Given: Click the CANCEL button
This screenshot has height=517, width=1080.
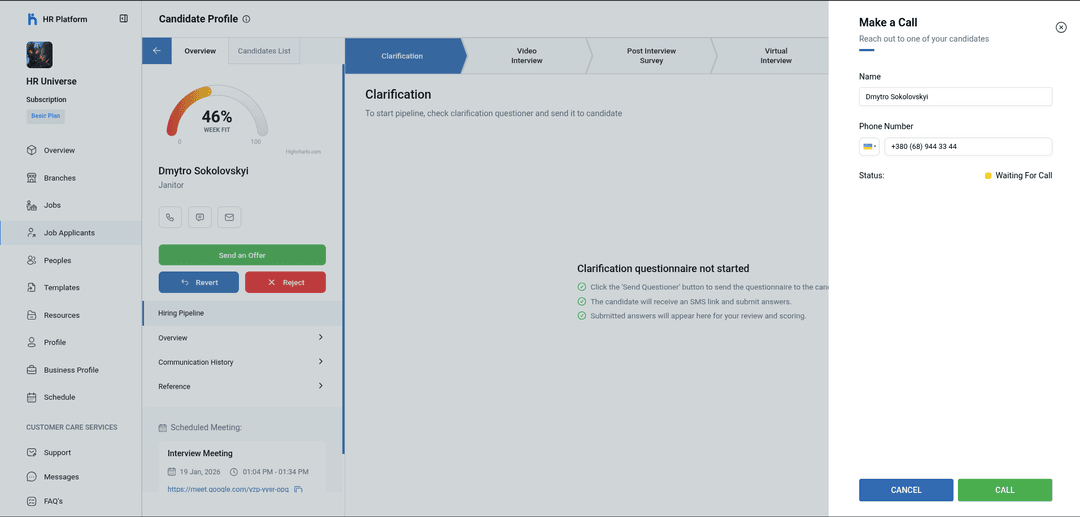Looking at the screenshot, I should tap(906, 490).
